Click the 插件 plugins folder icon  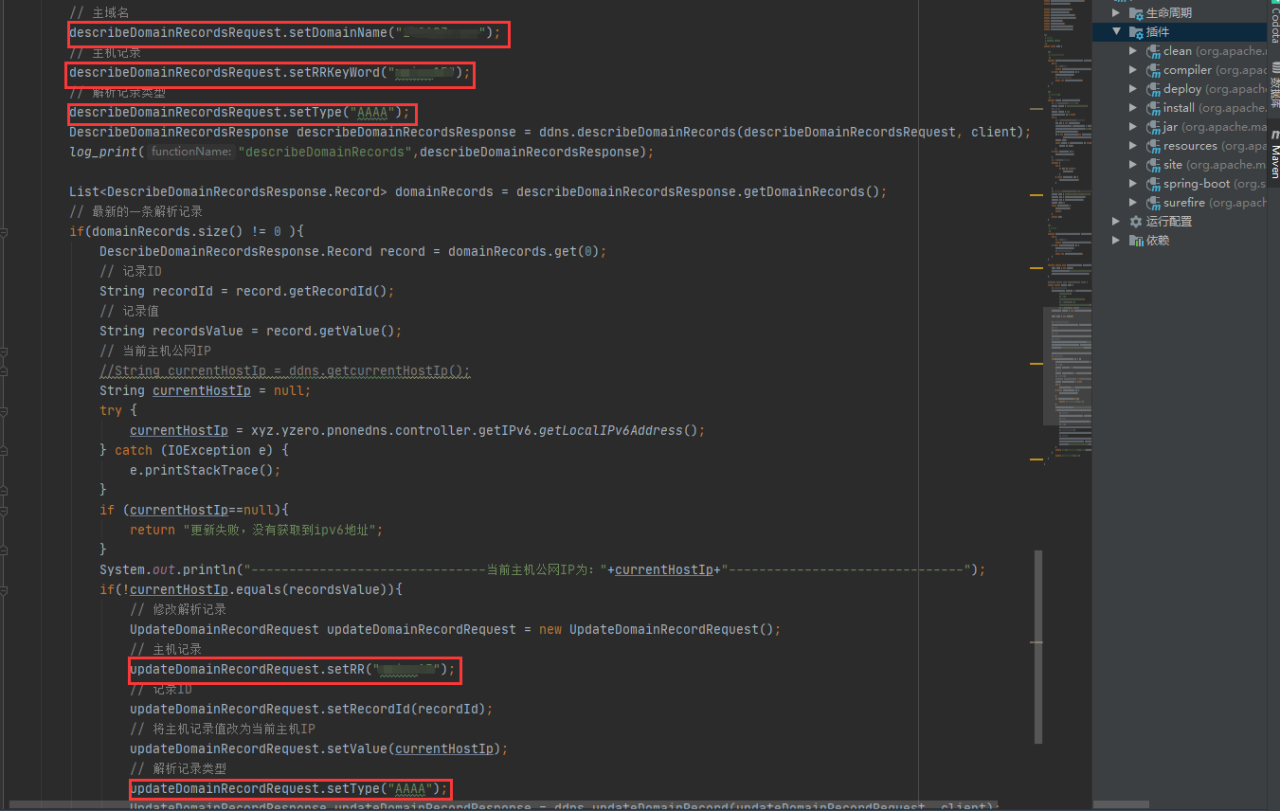(1136, 32)
